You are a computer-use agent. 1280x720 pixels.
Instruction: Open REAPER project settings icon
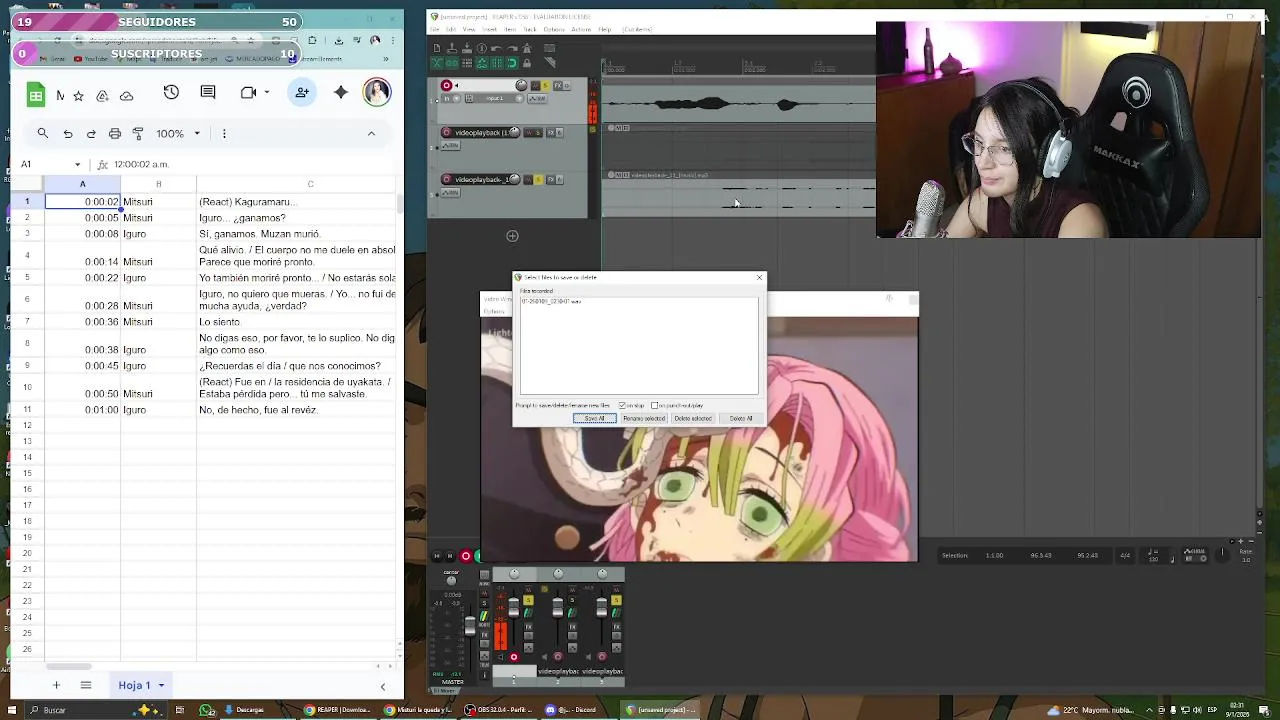click(x=482, y=48)
